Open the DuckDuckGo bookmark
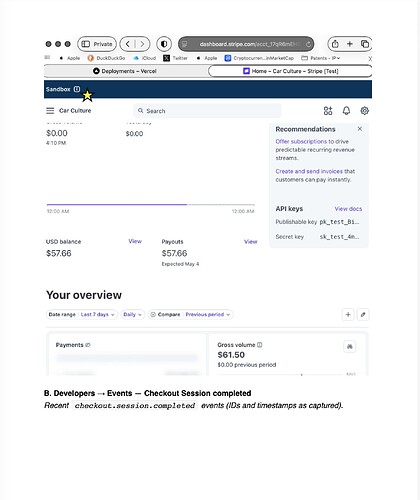This screenshot has width=420, height=500. tap(106, 58)
